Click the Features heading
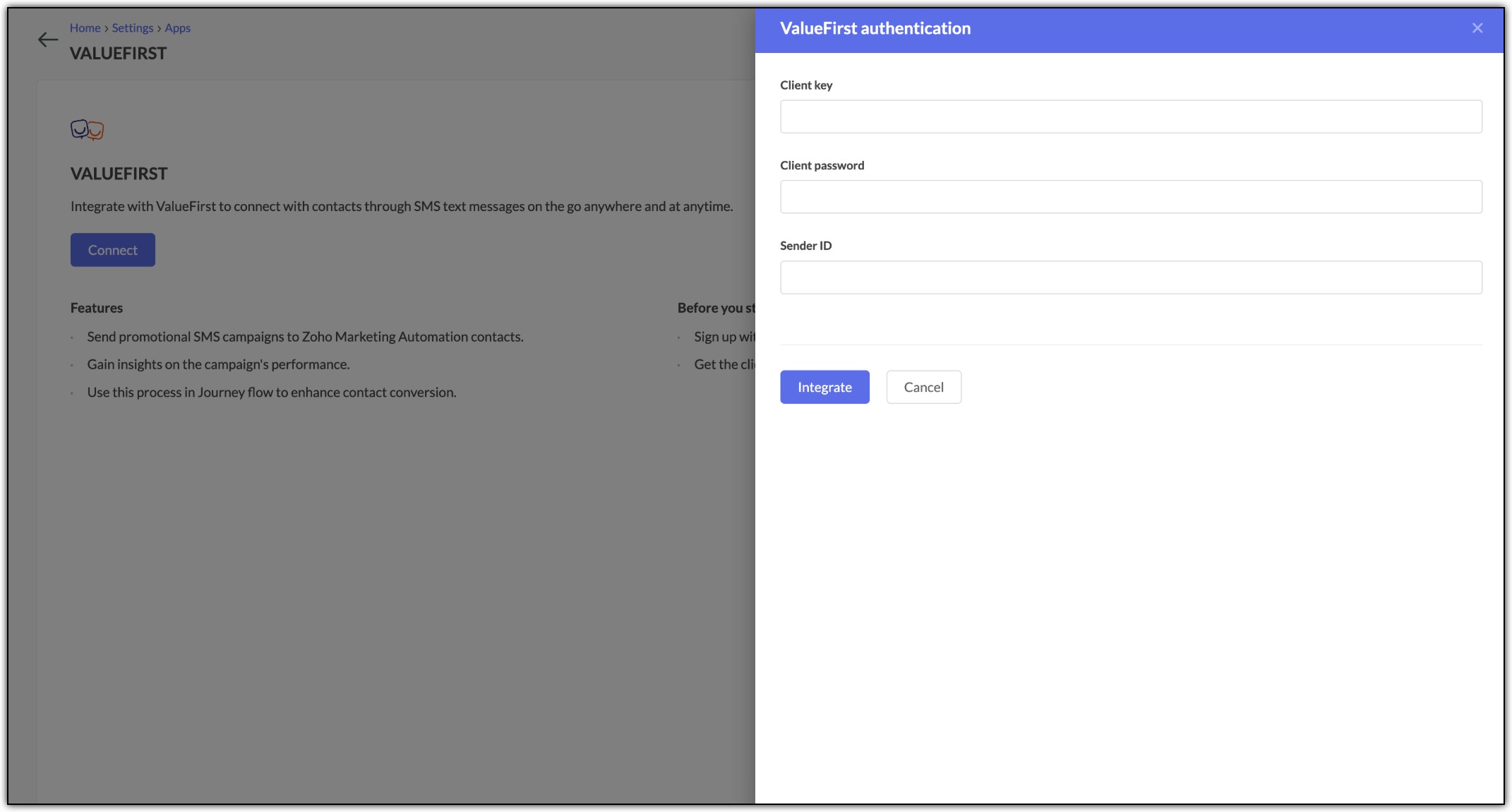The height and width of the screenshot is (812, 1512). coord(97,308)
